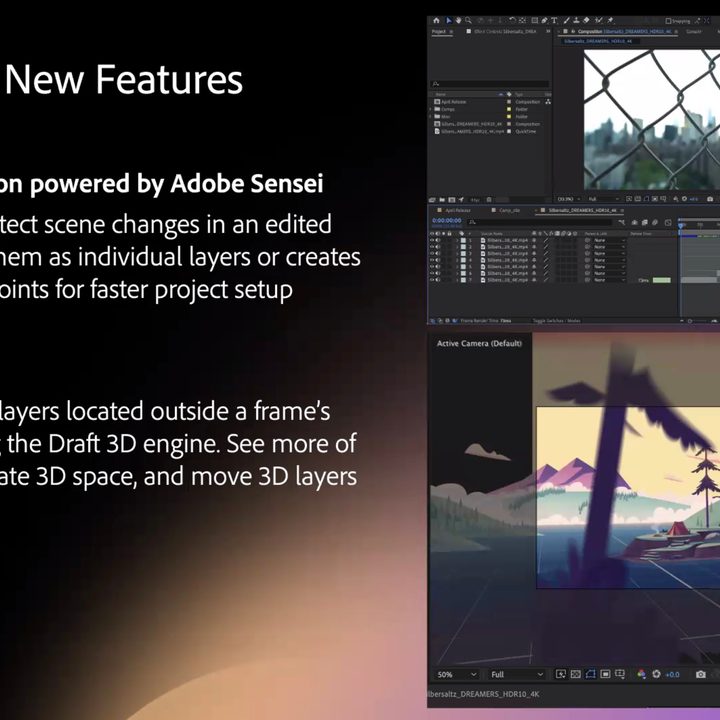Viewport: 720px width, 720px height.
Task: Click the reset exposure icon in lower viewer
Action: click(656, 674)
